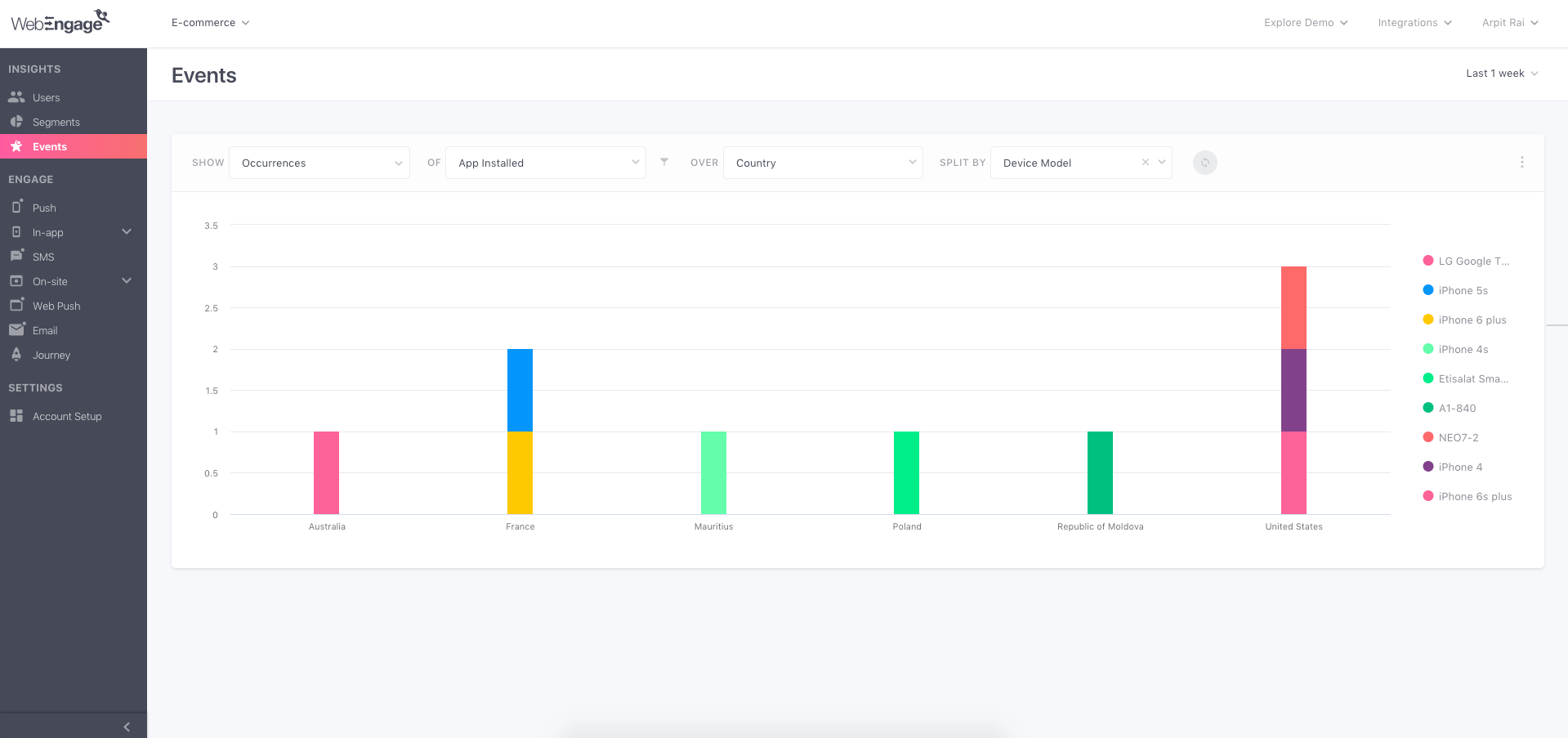Open the chart more options menu
Viewport: 1568px width, 738px height.
click(1521, 162)
